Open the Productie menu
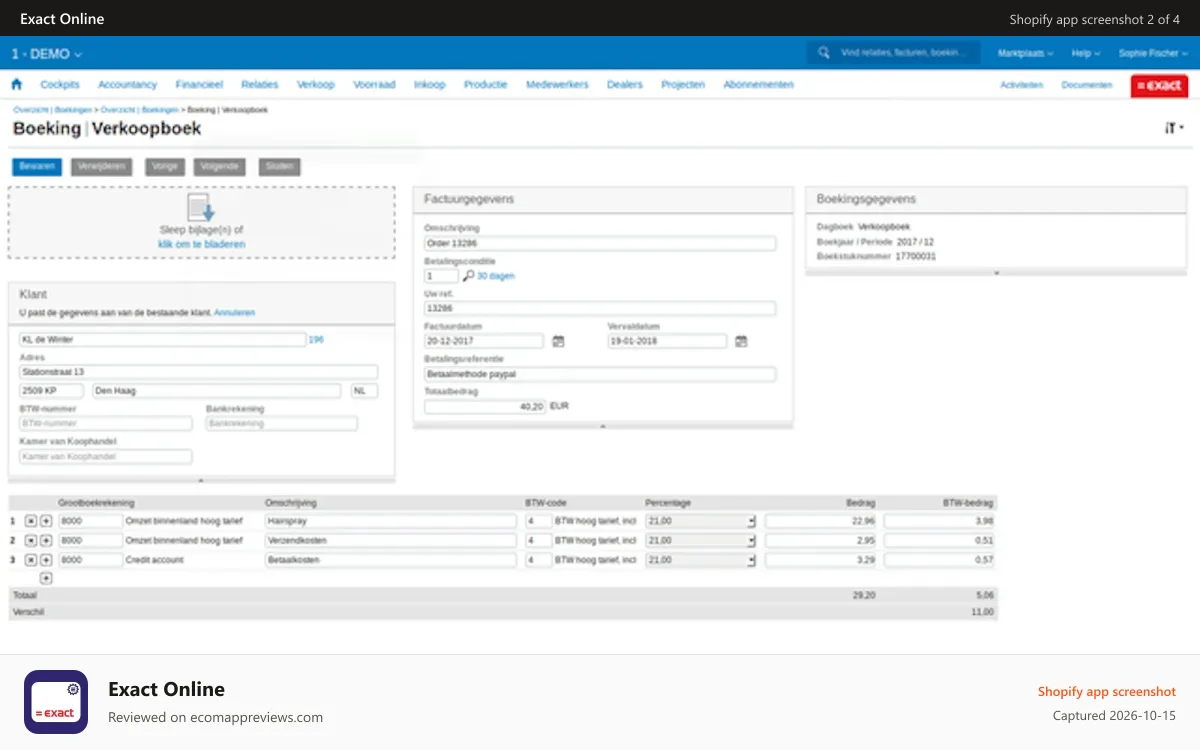Viewport: 1200px width, 750px height. [486, 85]
